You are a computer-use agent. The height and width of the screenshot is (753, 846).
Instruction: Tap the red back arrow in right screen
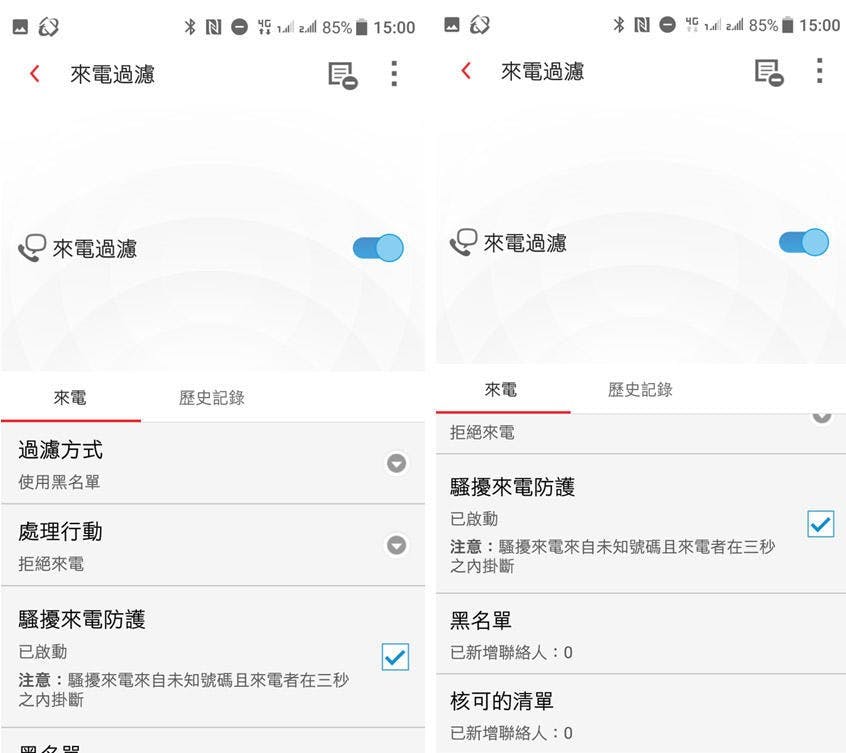(x=466, y=71)
